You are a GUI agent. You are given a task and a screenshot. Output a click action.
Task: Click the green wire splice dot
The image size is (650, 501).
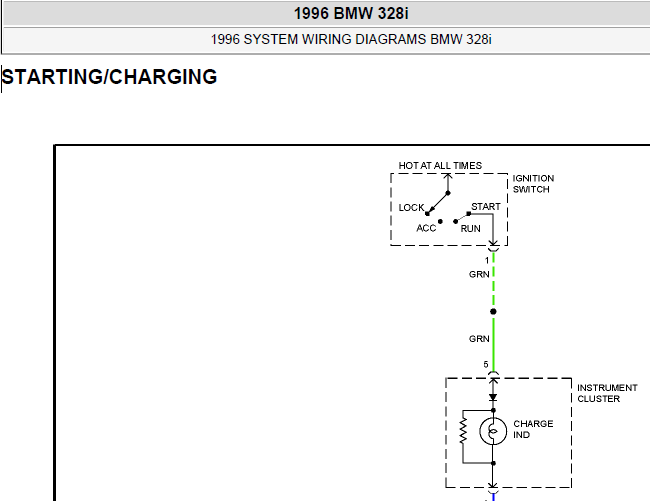tap(493, 312)
